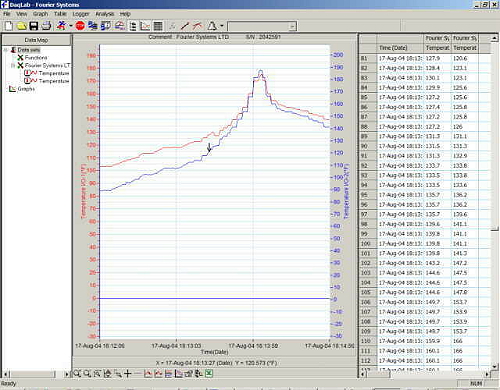Image resolution: width=500 pixels, height=390 pixels.
Task: Select Fourier Systems LT data set item
Action: coord(47,65)
